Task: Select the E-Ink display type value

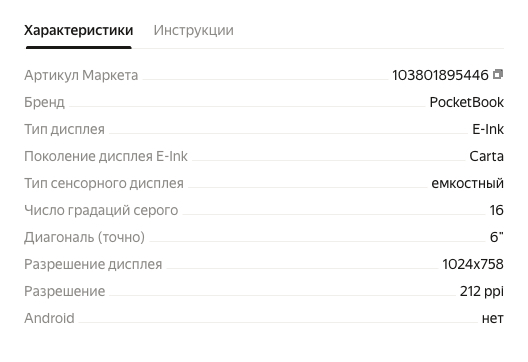Action: (488, 129)
